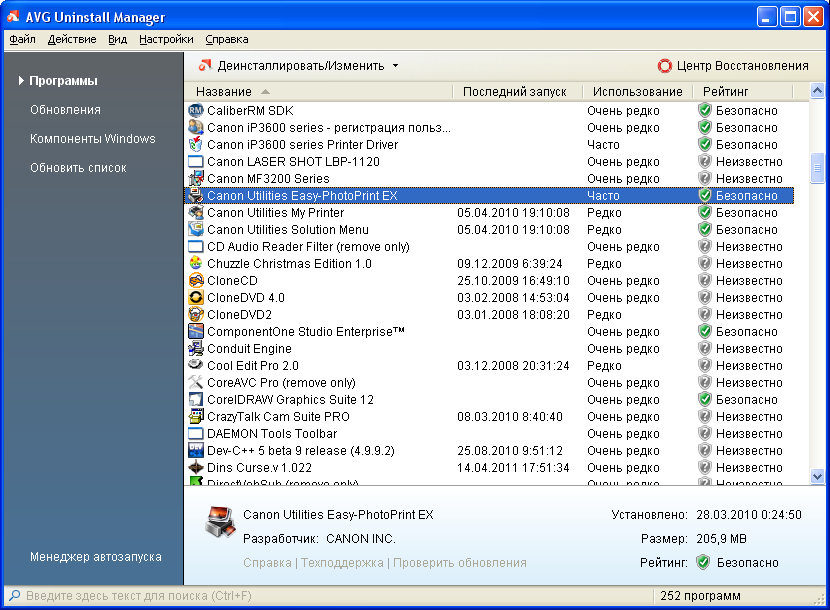Viewport: 830px width, 610px height.
Task: Click developer name CANON INC.
Action: pos(360,539)
